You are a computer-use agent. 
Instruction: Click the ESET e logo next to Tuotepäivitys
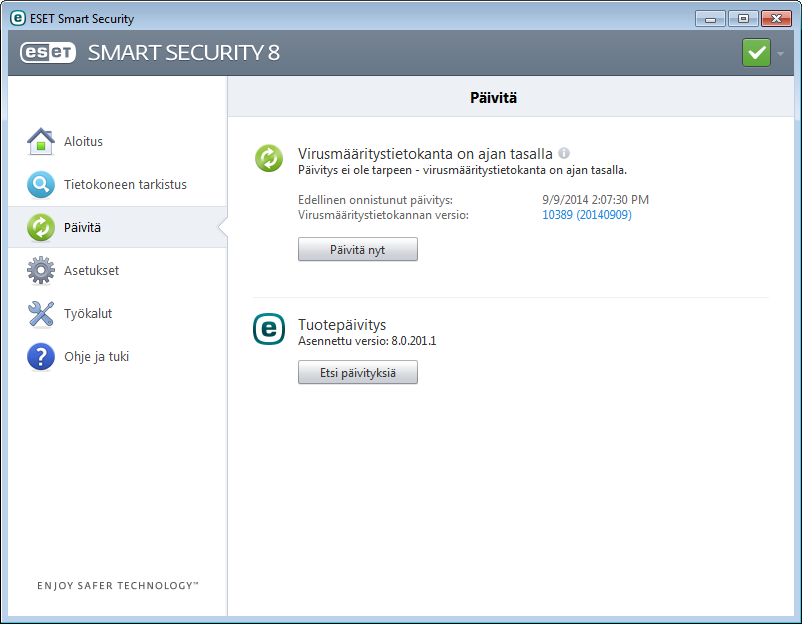pyautogui.click(x=269, y=329)
